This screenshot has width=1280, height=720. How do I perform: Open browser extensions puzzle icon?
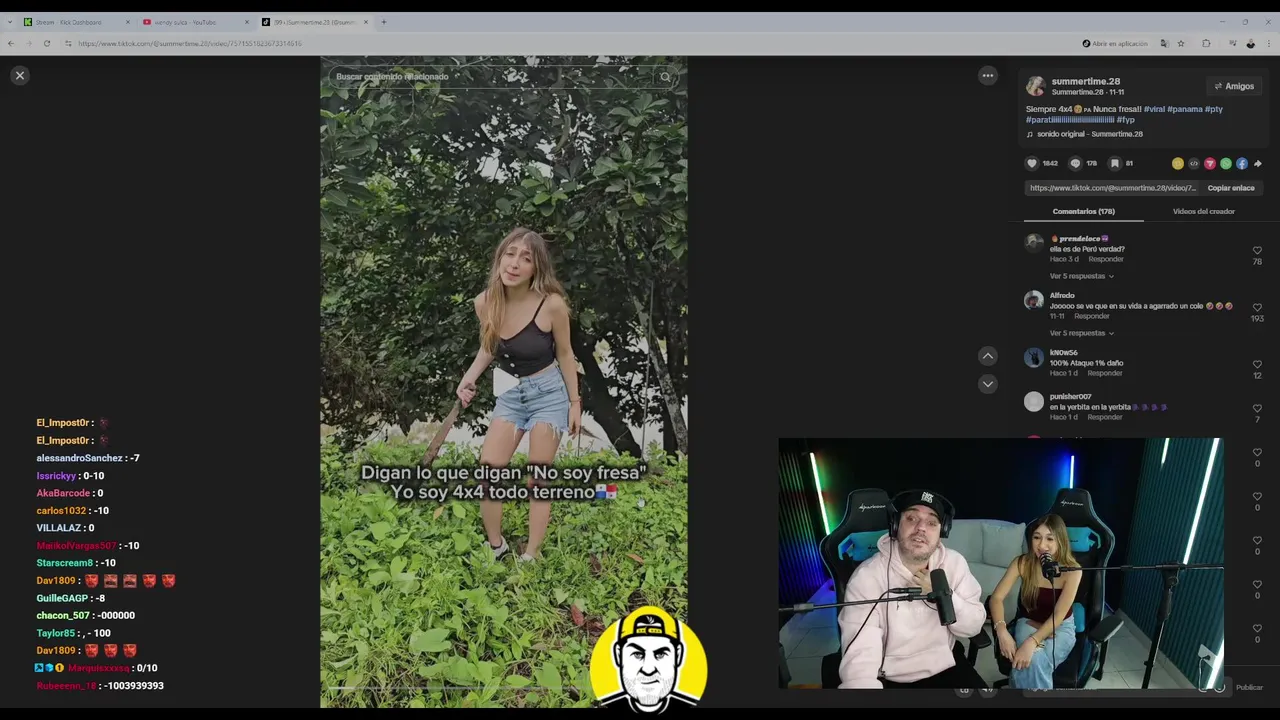coord(1206,43)
